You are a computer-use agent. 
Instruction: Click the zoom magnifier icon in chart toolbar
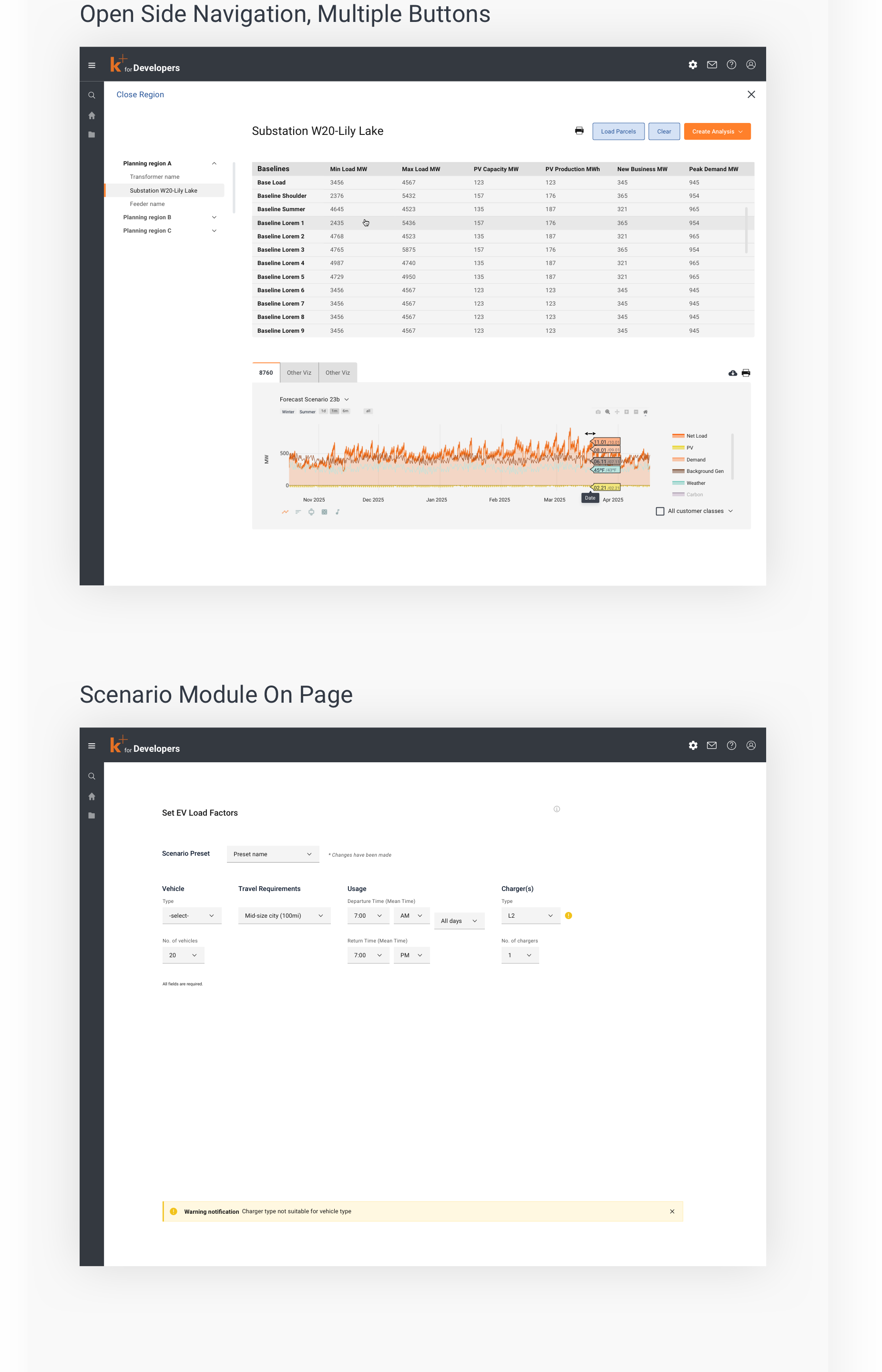coord(608,412)
